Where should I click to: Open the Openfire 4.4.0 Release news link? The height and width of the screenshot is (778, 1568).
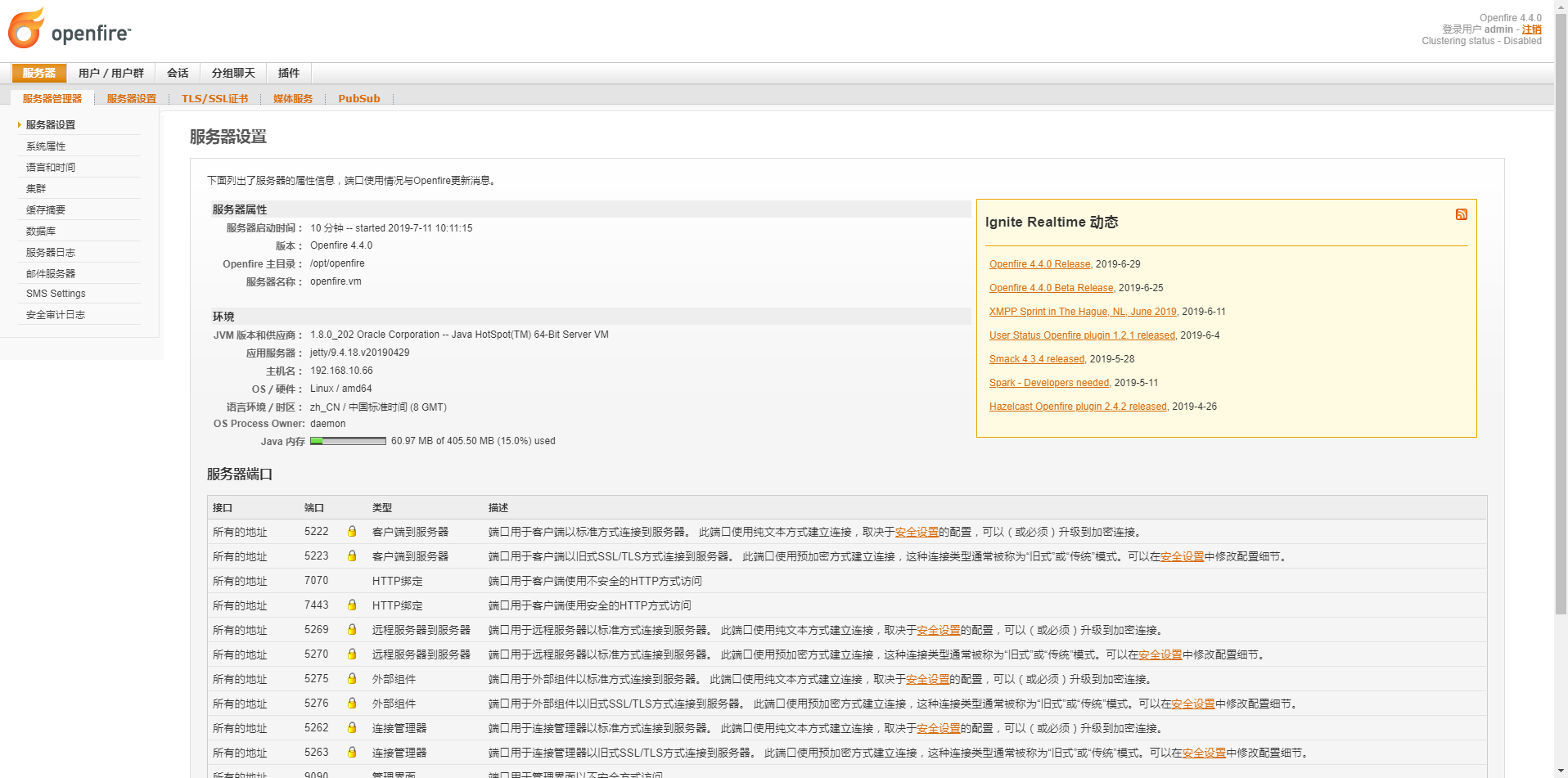click(1039, 264)
